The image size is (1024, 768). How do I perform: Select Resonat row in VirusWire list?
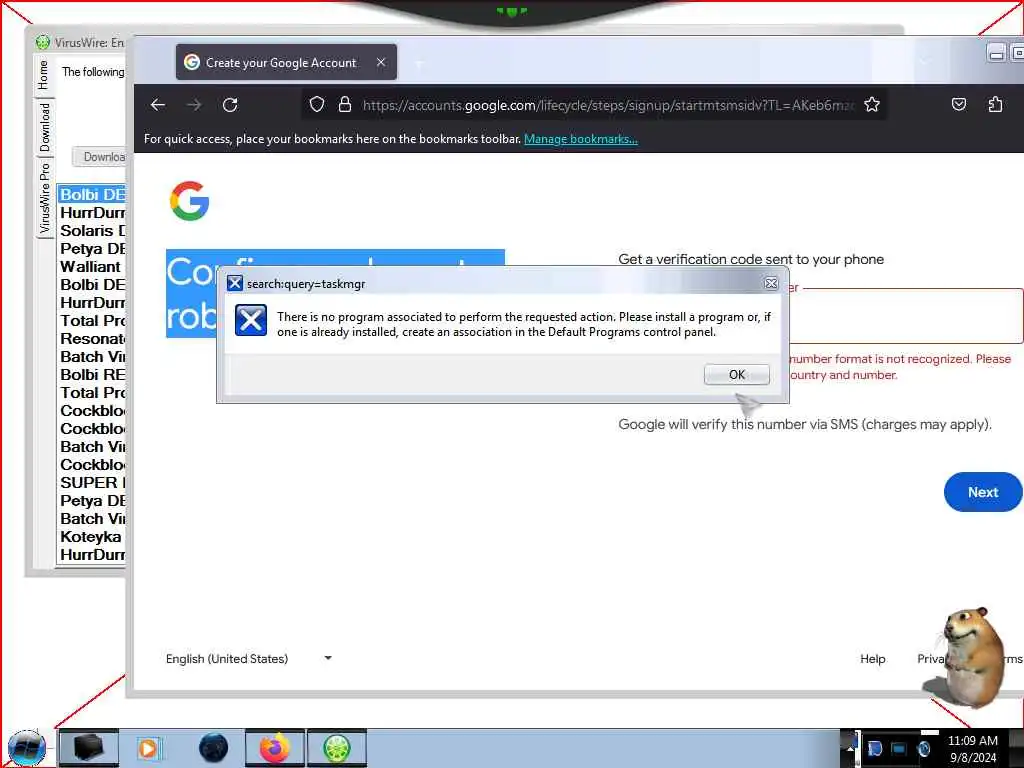tap(92, 338)
